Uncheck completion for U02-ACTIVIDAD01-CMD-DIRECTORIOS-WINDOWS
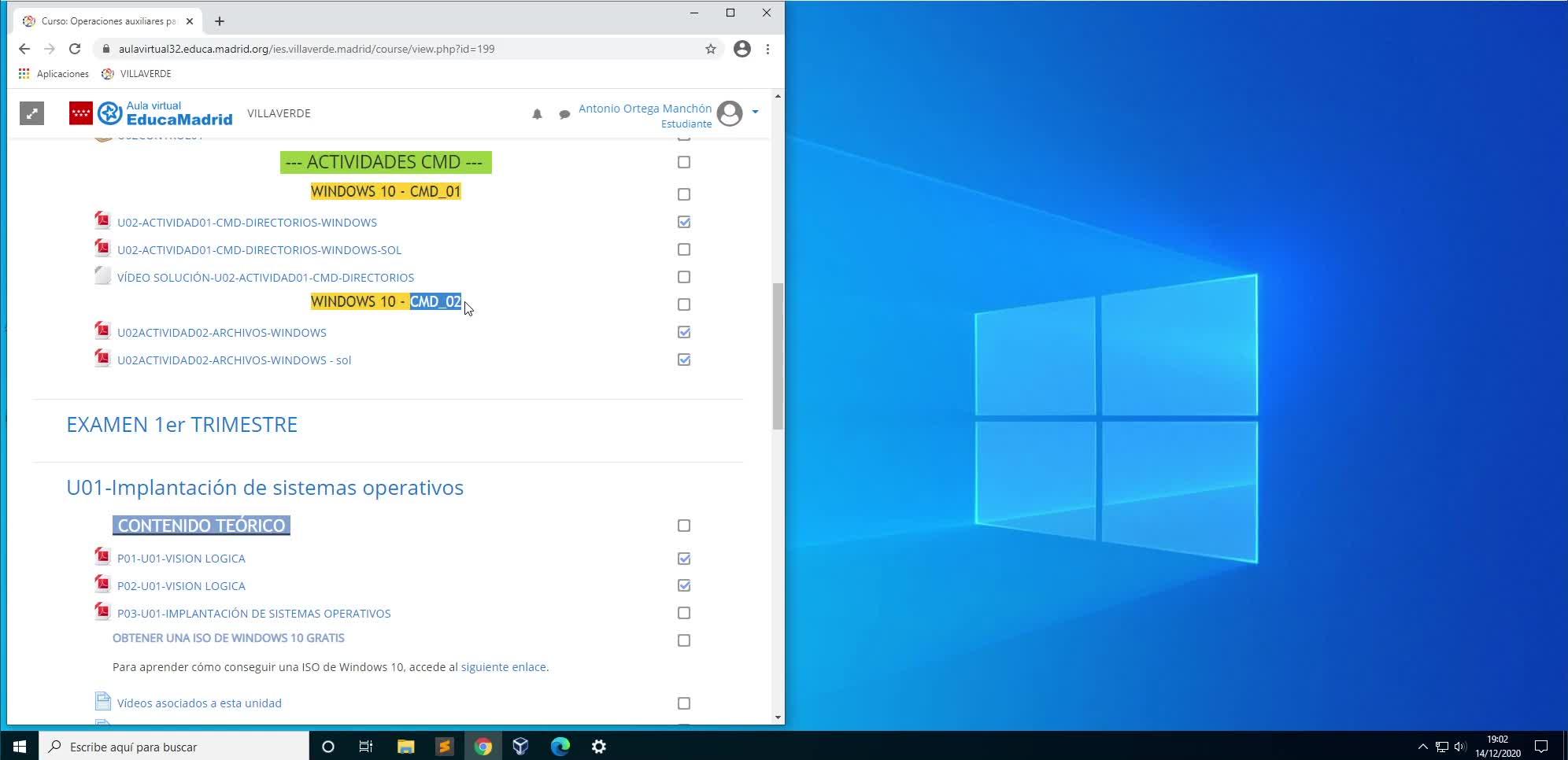The width and height of the screenshot is (1568, 760). tap(684, 222)
